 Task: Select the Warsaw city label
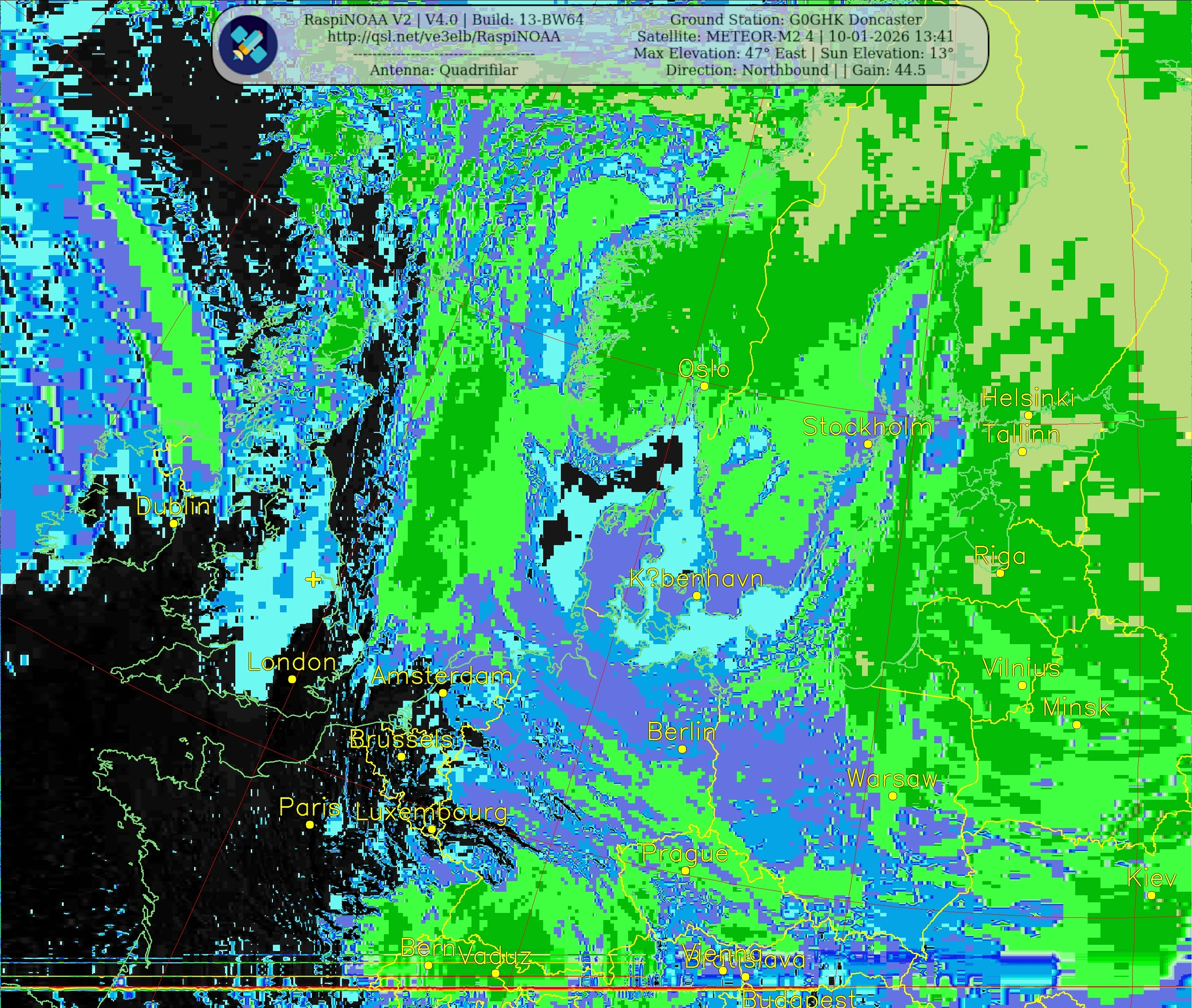(892, 778)
